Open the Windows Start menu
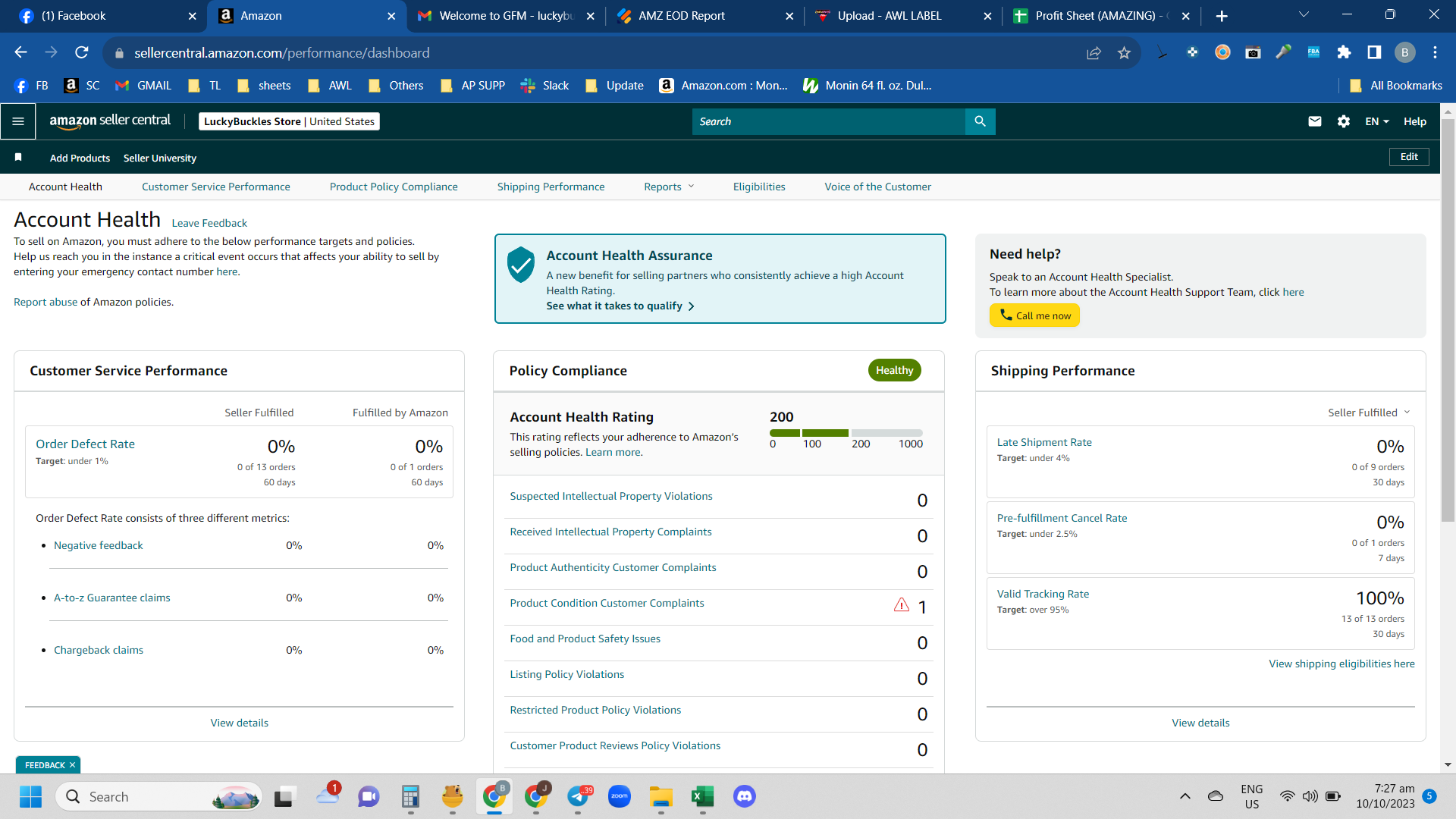Image resolution: width=1456 pixels, height=819 pixels. point(30,796)
